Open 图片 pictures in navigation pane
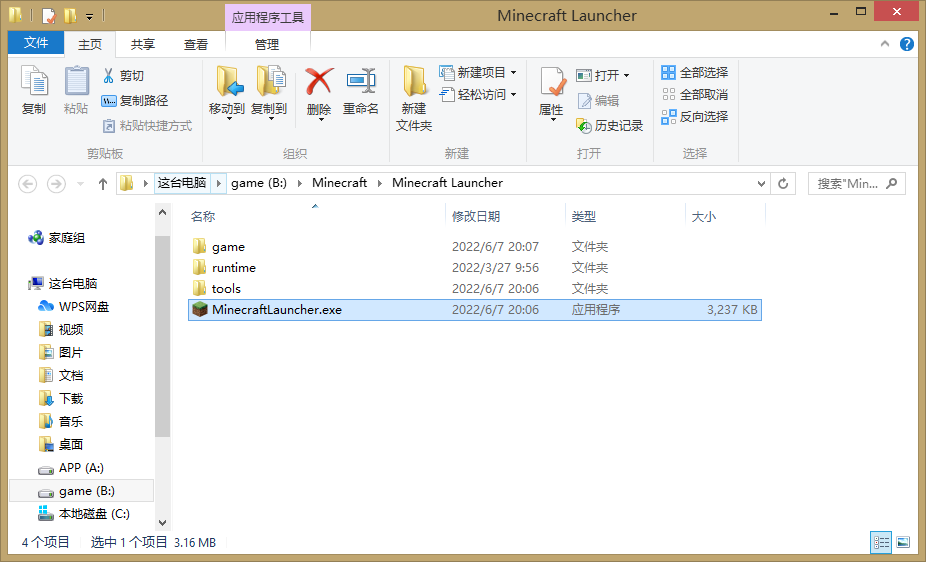 click(x=61, y=352)
